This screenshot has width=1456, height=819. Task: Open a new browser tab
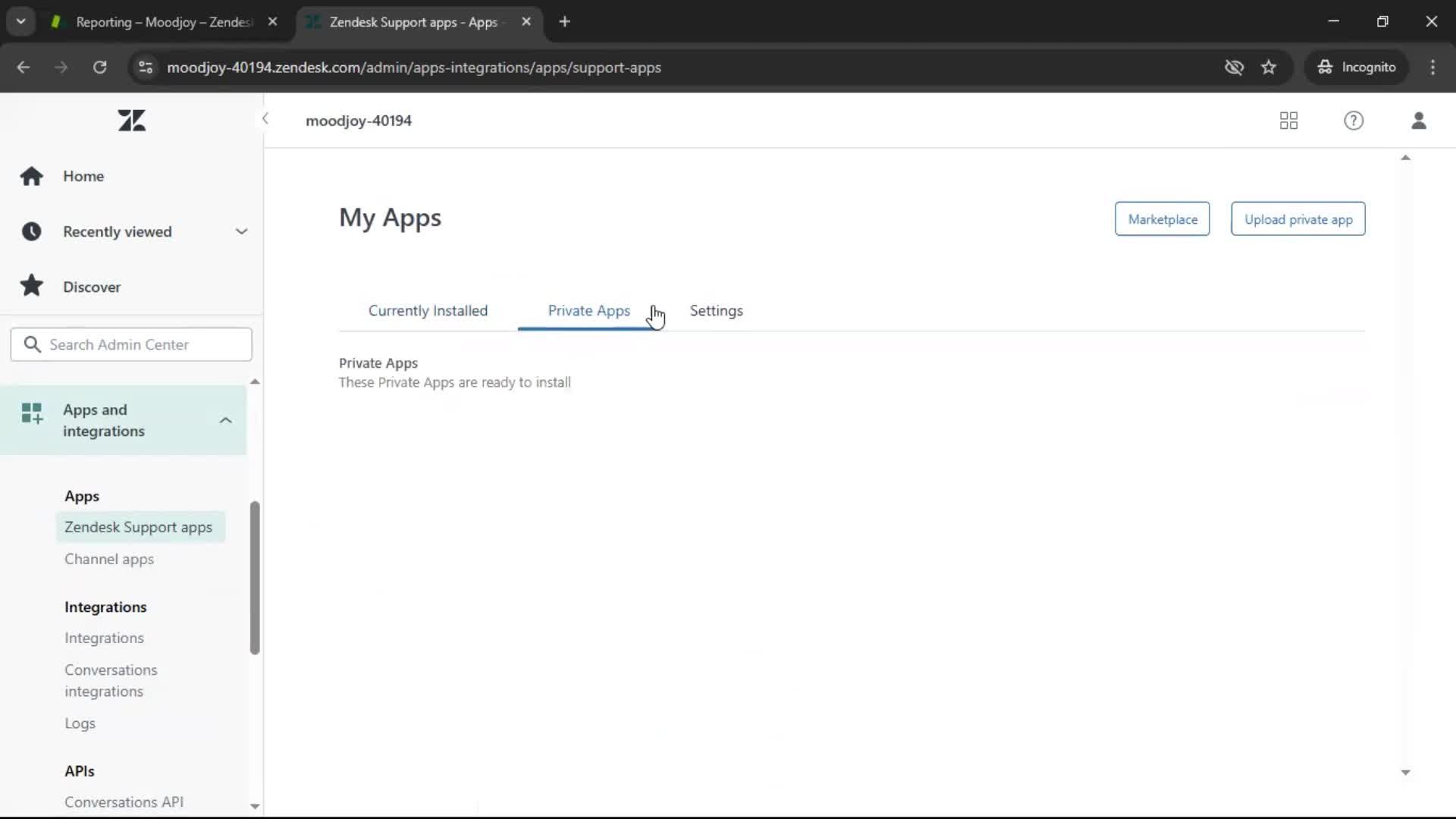point(564,22)
